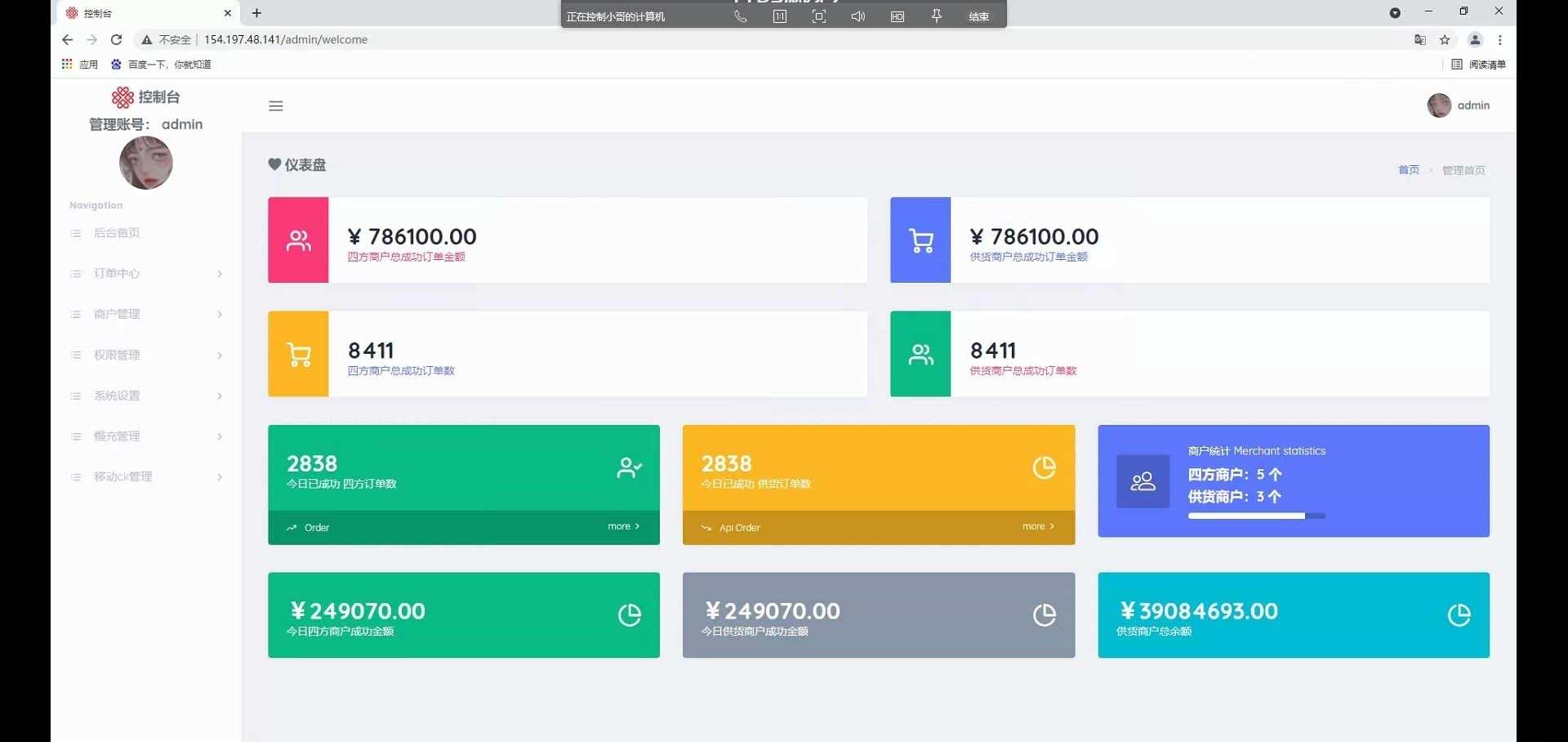Screen dimensions: 1568x742
Task: Open admin user profile at top right
Action: coord(1459,105)
